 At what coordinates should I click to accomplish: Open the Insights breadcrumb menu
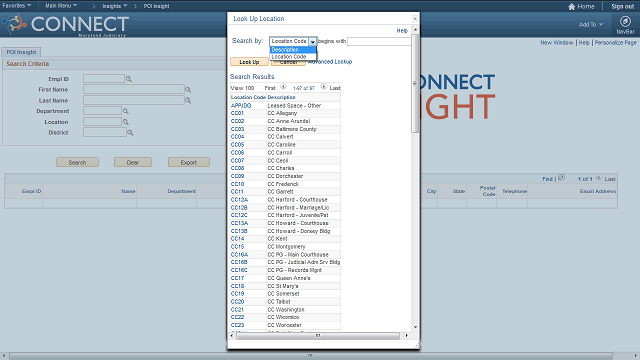click(x=115, y=6)
